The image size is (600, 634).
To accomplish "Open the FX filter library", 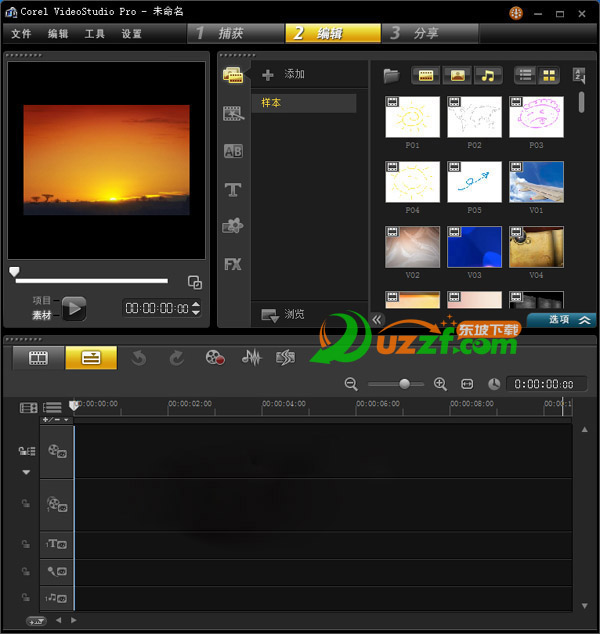I will tap(233, 265).
